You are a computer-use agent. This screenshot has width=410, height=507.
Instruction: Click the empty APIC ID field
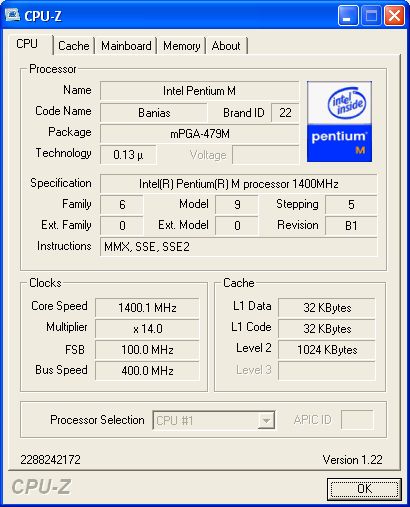[357, 420]
